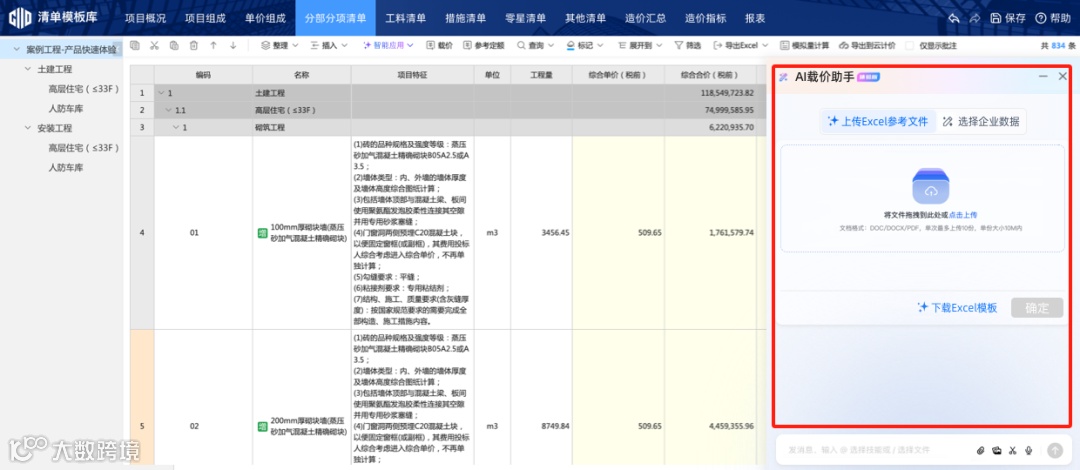Open the 查询 dropdown
Viewport: 1080px width, 470px height.
pos(536,45)
